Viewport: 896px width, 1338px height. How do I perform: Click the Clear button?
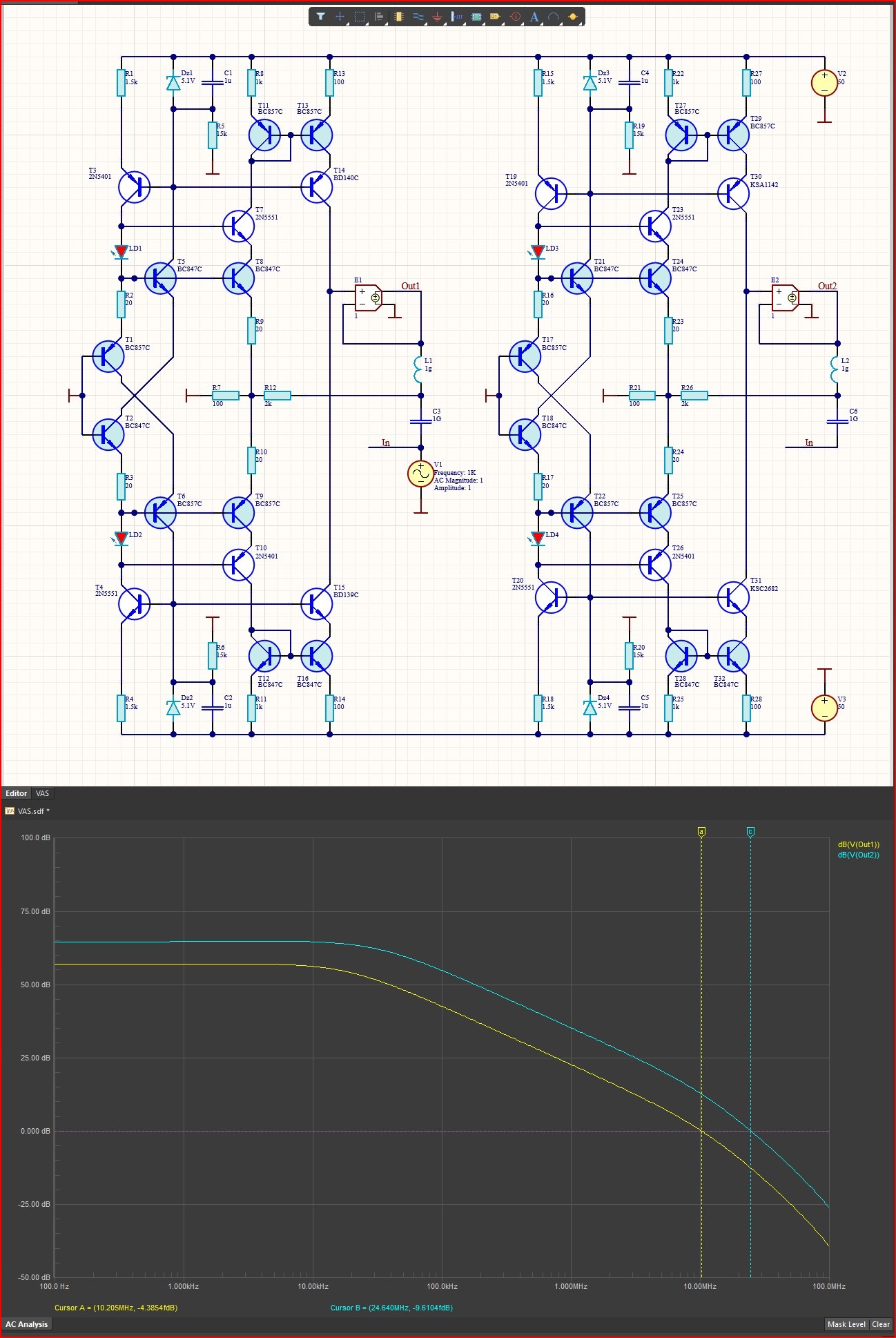coord(881,1324)
